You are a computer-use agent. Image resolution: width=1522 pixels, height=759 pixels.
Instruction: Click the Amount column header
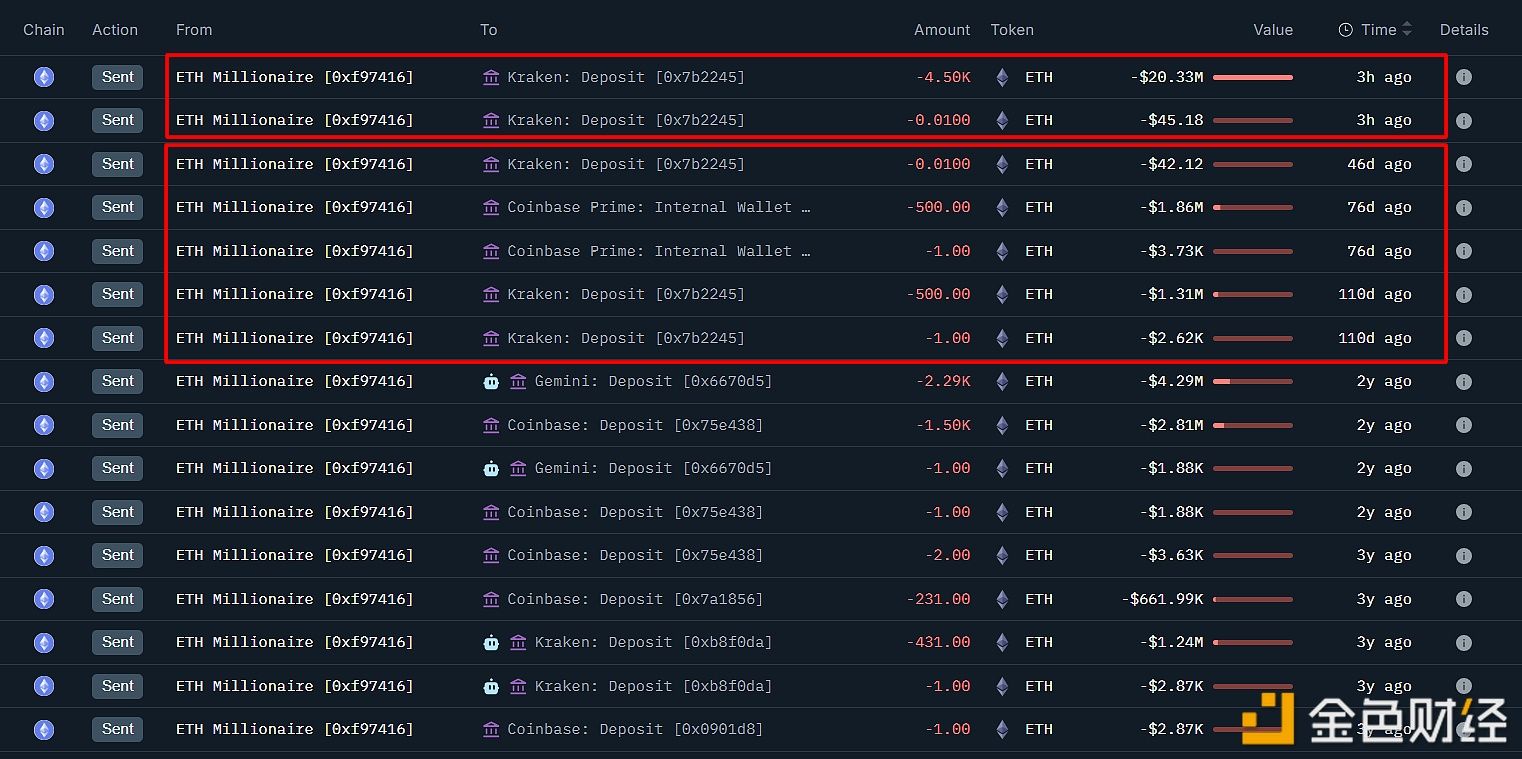tap(941, 30)
